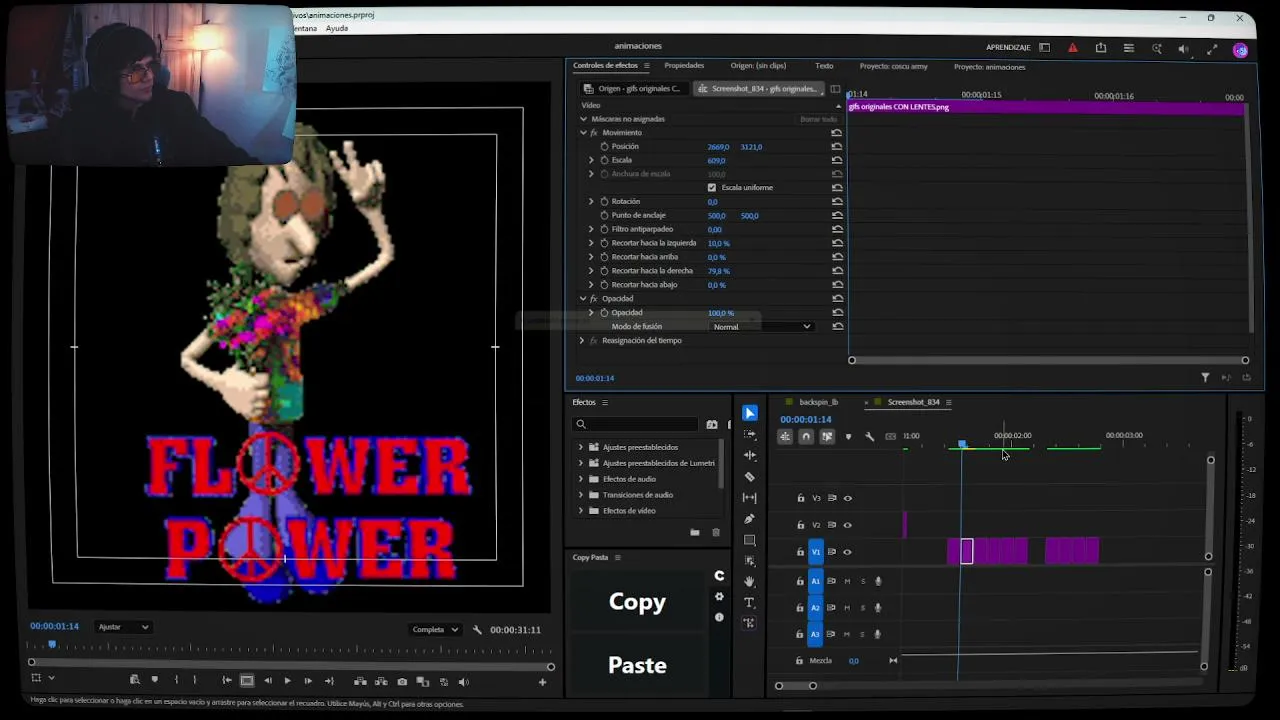The width and height of the screenshot is (1280, 720).
Task: Expand the Transiciones de audio folder
Action: 581,495
